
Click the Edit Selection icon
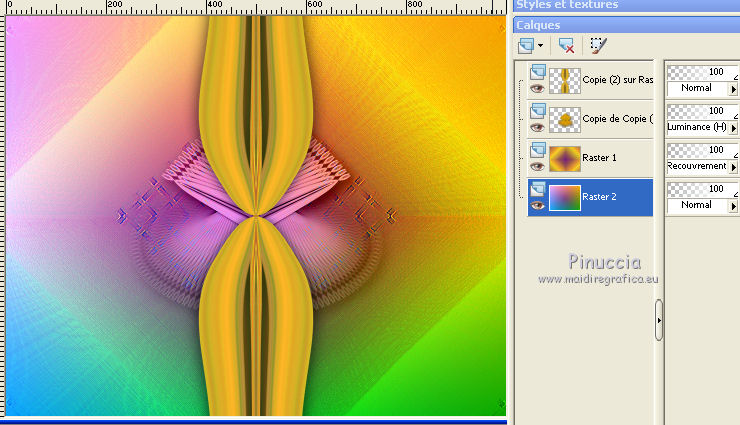598,46
